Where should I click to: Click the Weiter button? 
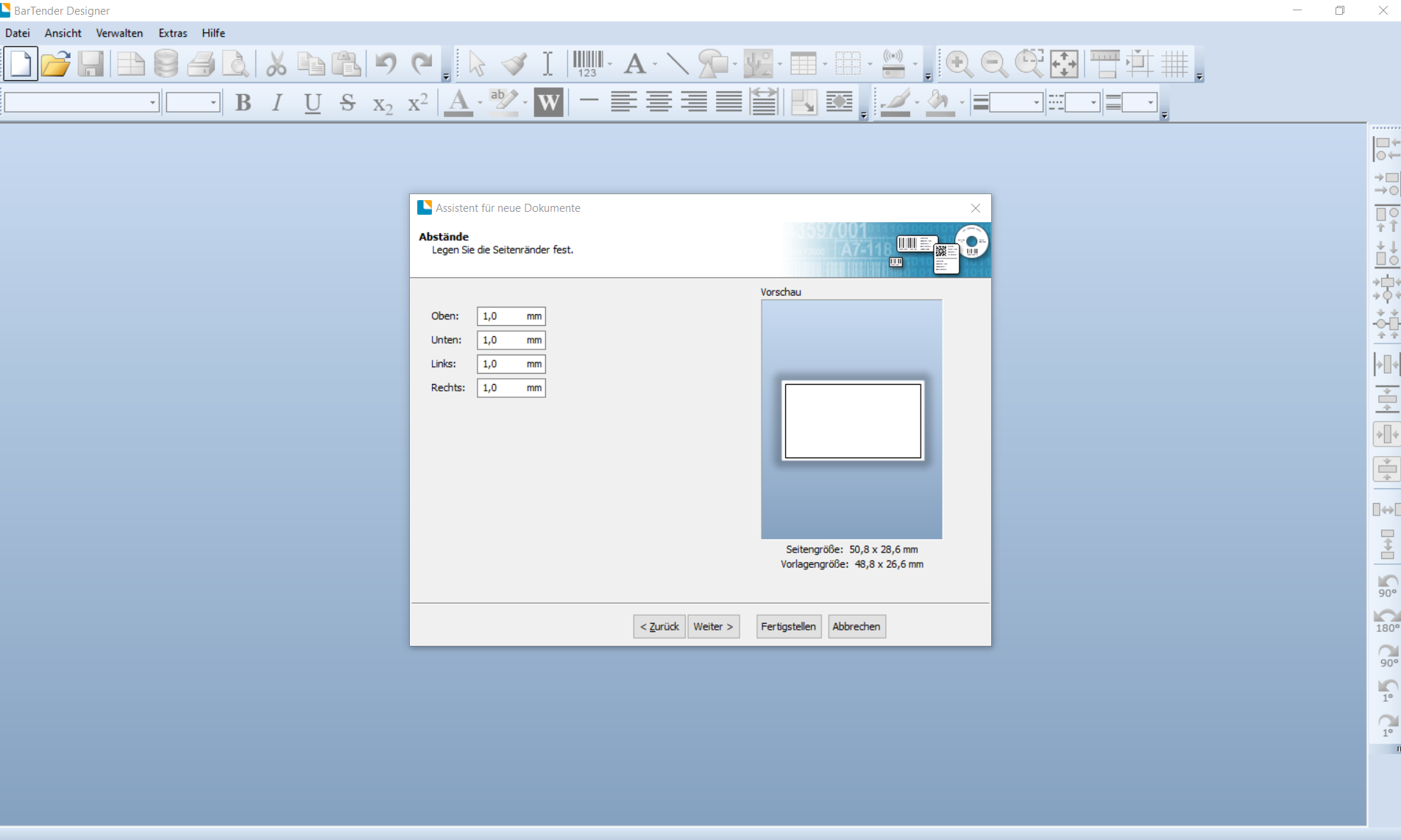713,627
